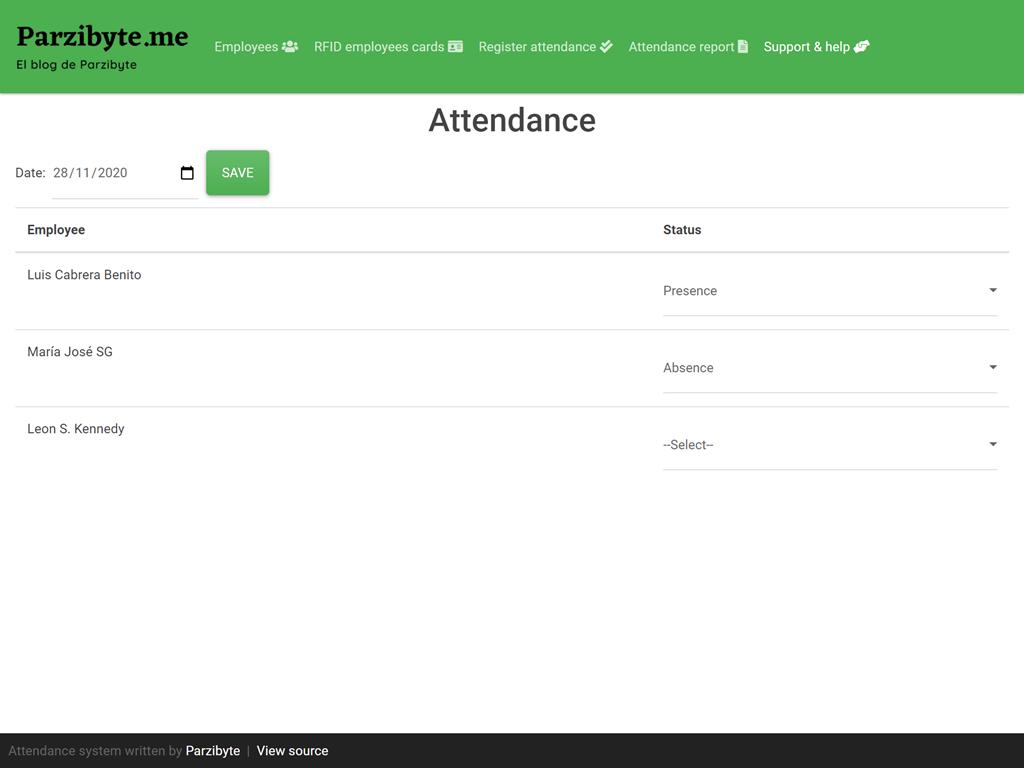This screenshot has height=768, width=1024.
Task: Click the El blog de Parzibyte subtitle
Action: point(76,65)
